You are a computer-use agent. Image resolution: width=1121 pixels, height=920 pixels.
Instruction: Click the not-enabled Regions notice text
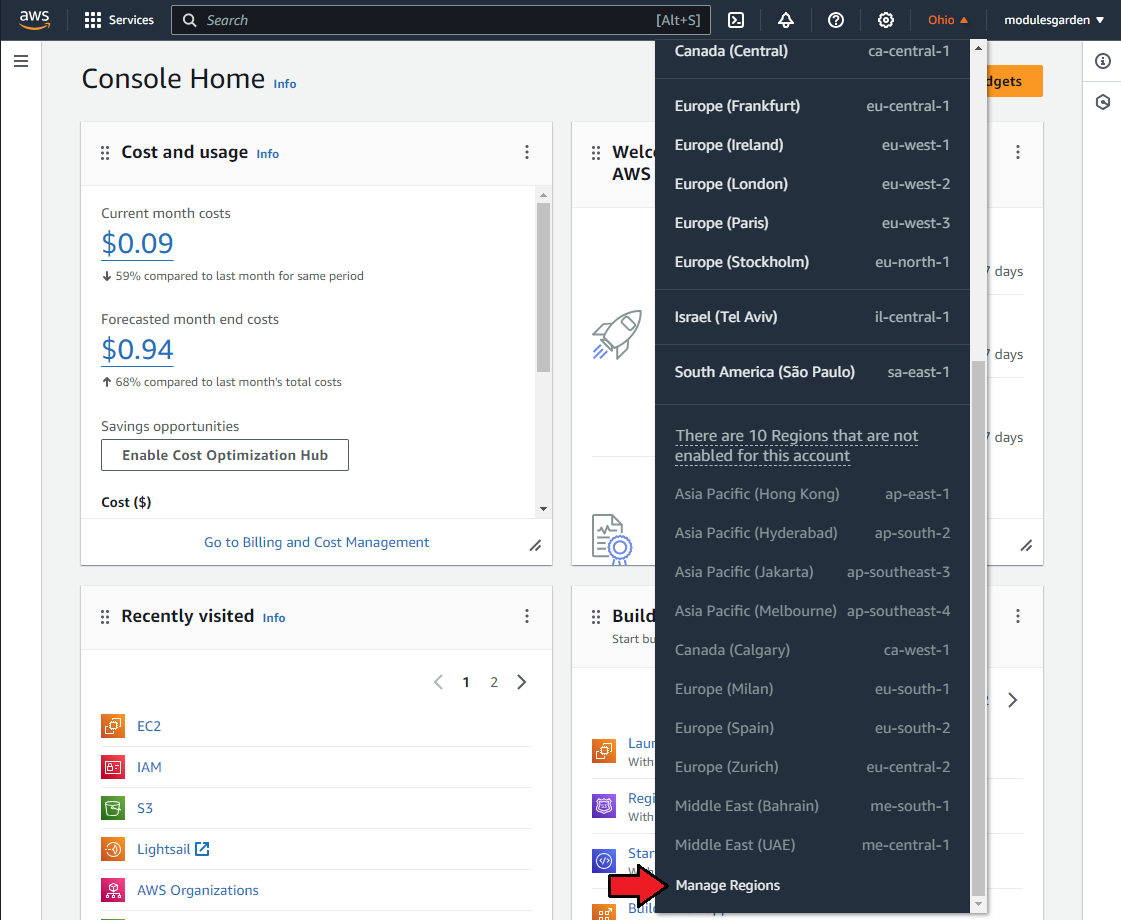click(796, 446)
